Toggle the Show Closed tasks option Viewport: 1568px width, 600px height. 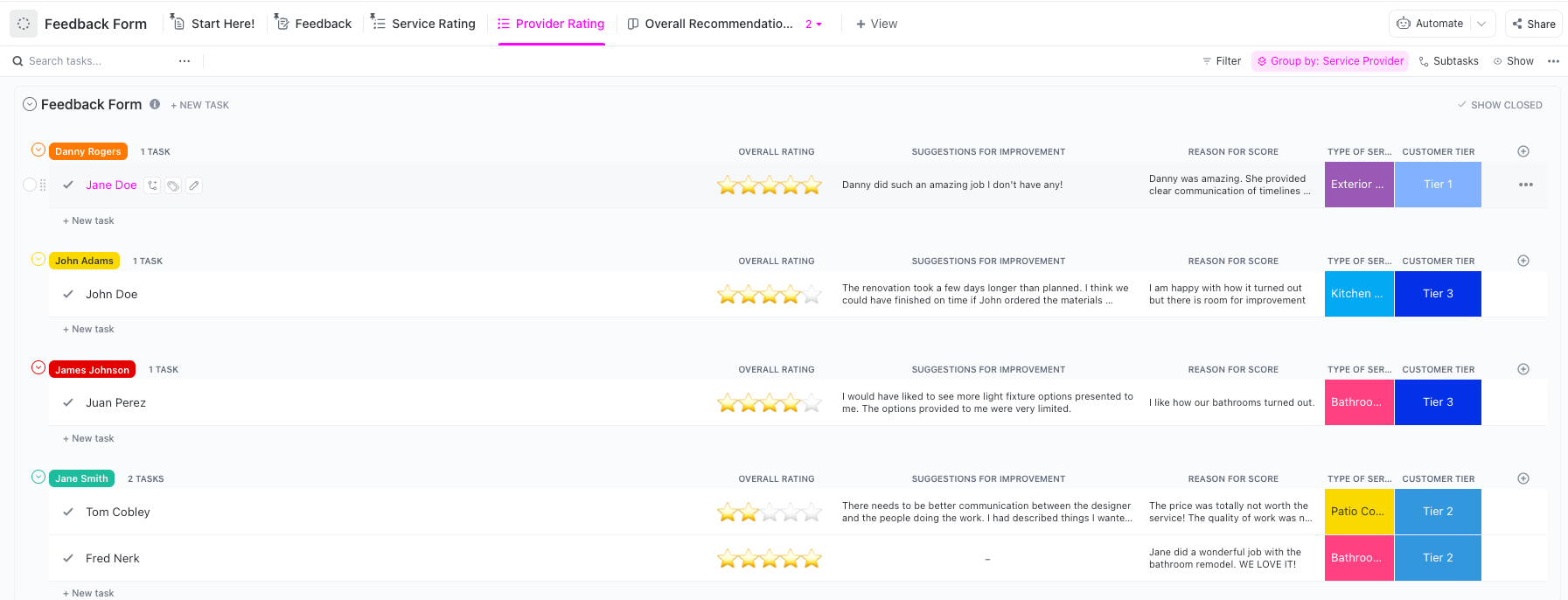(x=1500, y=105)
